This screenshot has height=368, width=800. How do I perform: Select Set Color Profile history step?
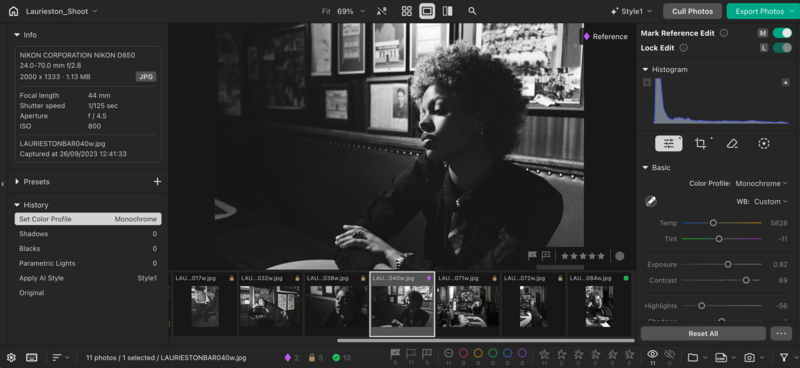click(88, 219)
